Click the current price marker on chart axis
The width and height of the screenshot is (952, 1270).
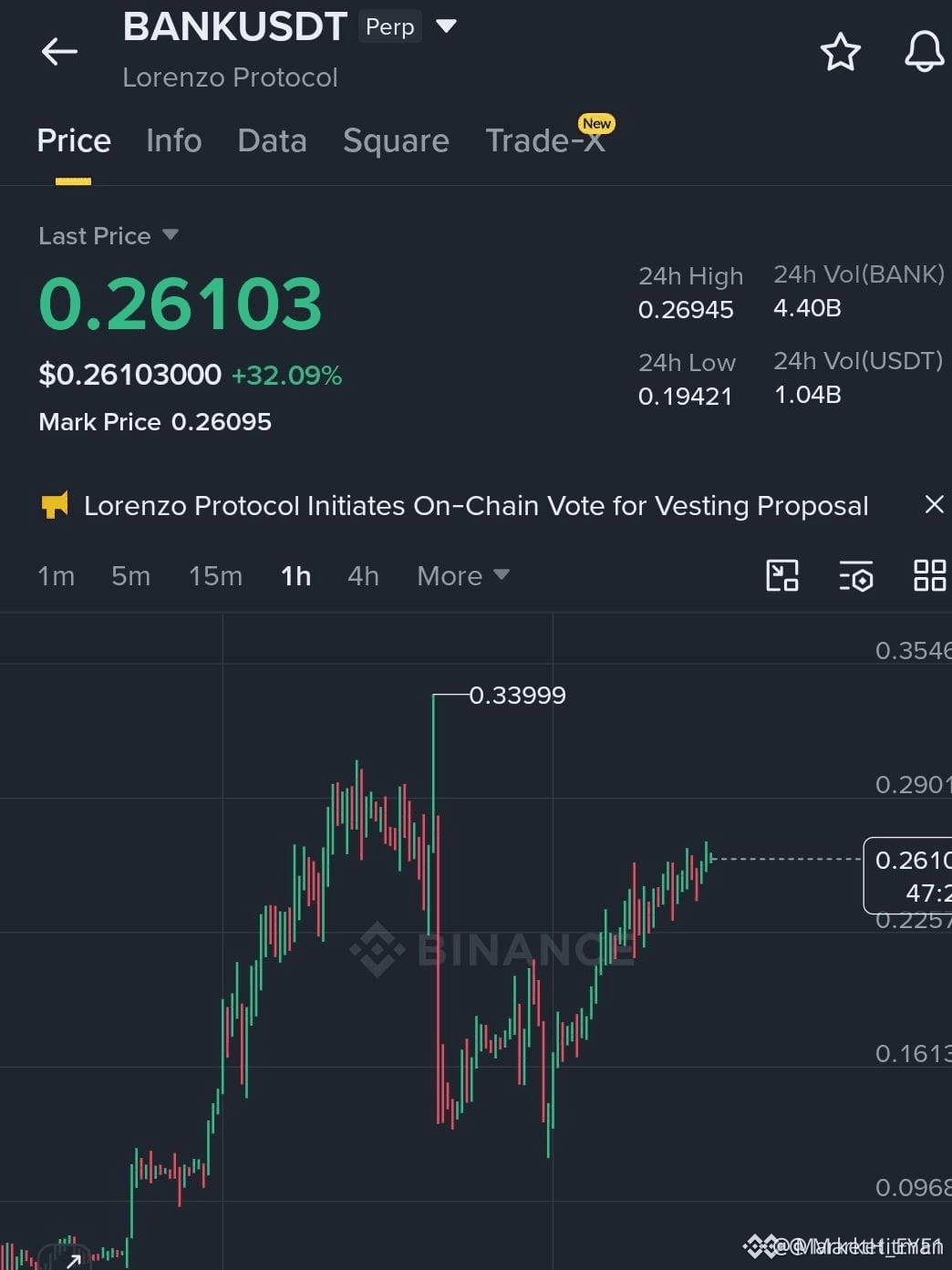click(x=907, y=875)
